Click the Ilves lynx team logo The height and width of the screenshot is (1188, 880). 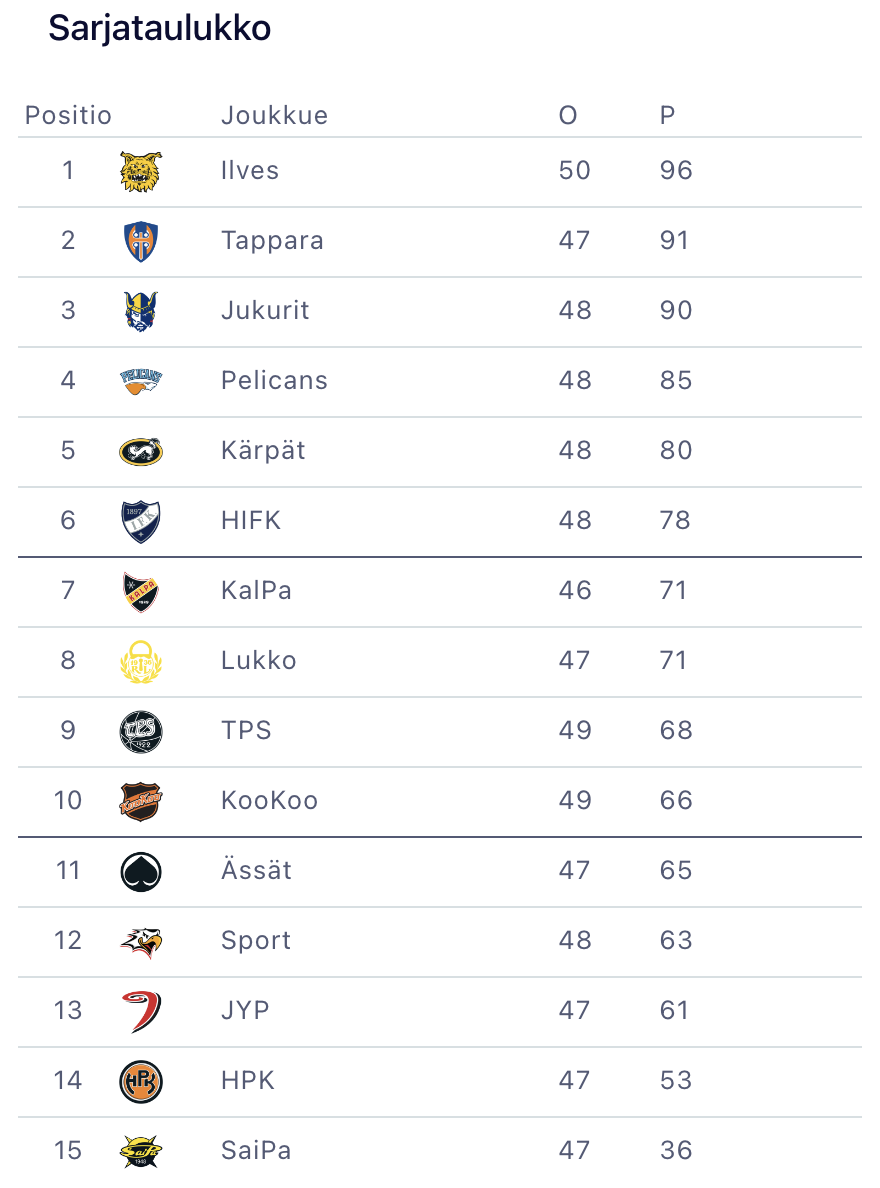click(x=140, y=171)
